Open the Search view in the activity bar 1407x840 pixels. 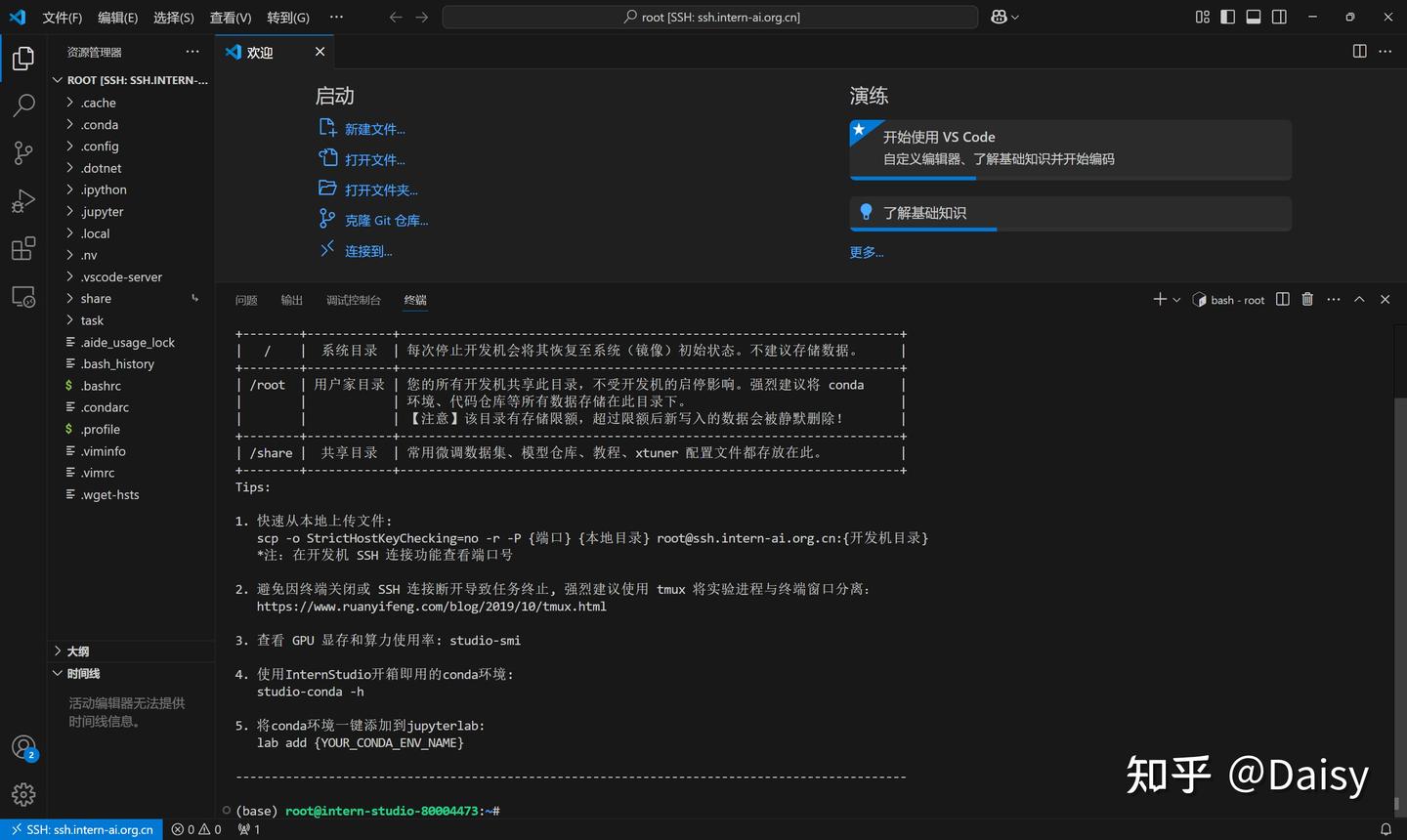pos(23,105)
